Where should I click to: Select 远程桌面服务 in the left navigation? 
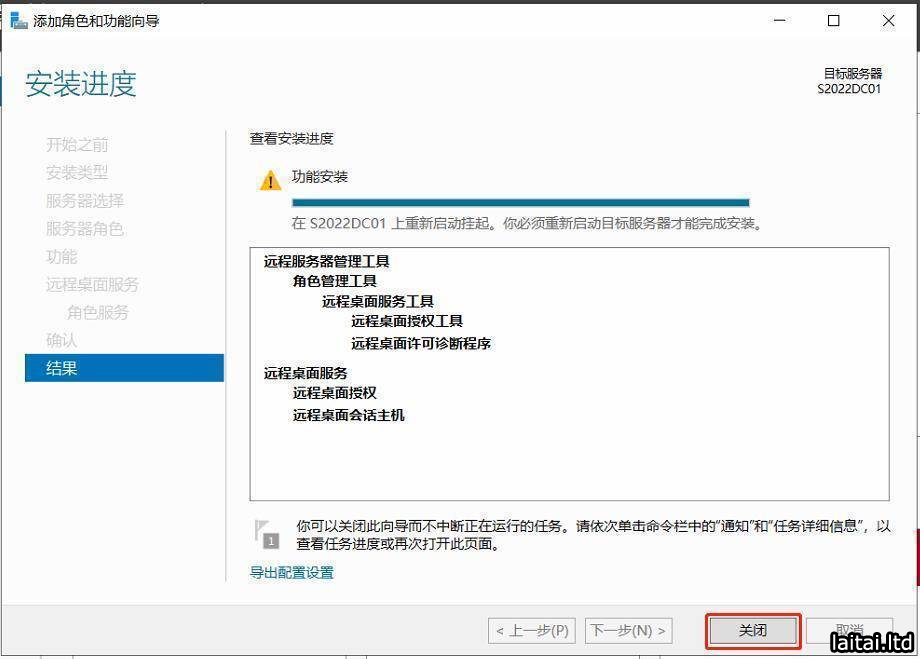click(92, 285)
